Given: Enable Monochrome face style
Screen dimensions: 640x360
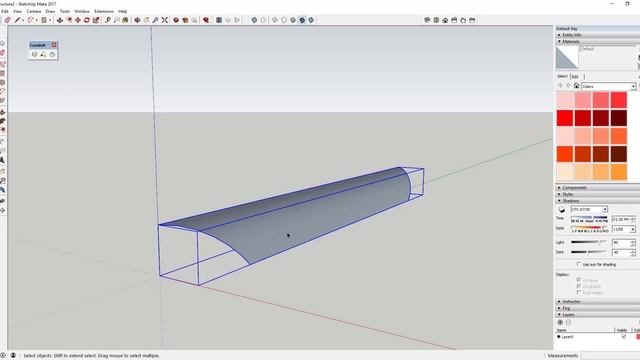Looking at the screenshot, I should pos(311,20).
